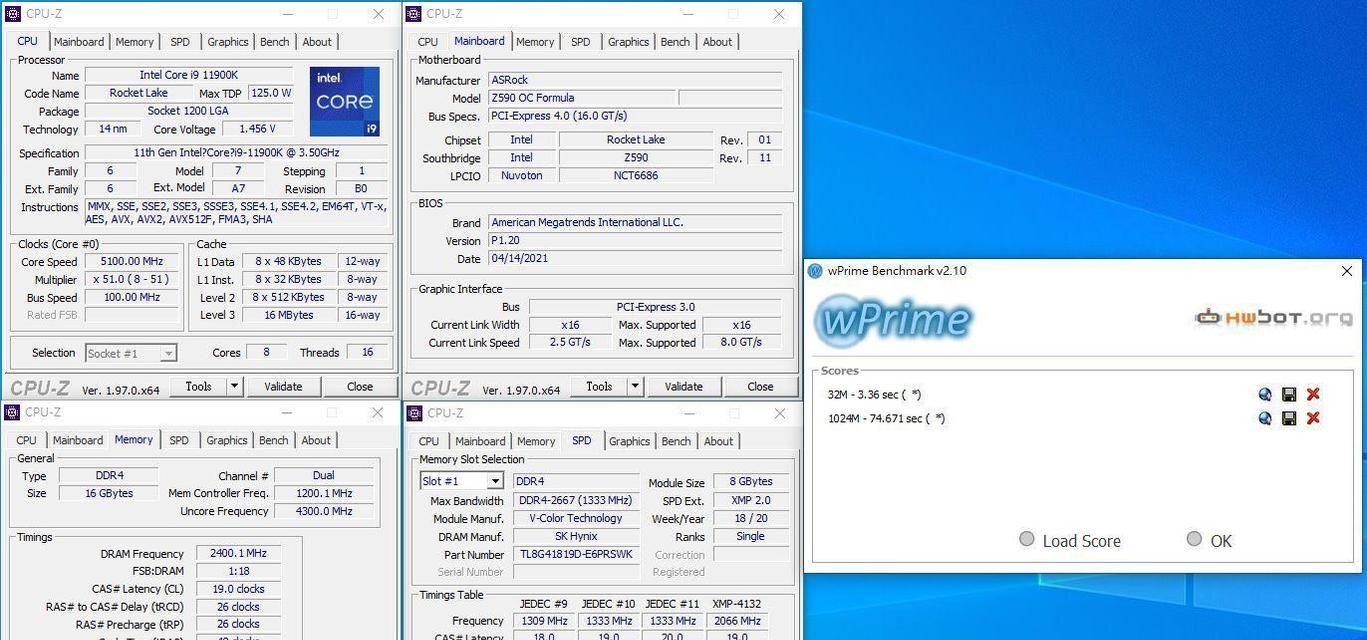
Task: Click the hwbot.org logo in wPrime
Action: (x=1274, y=318)
